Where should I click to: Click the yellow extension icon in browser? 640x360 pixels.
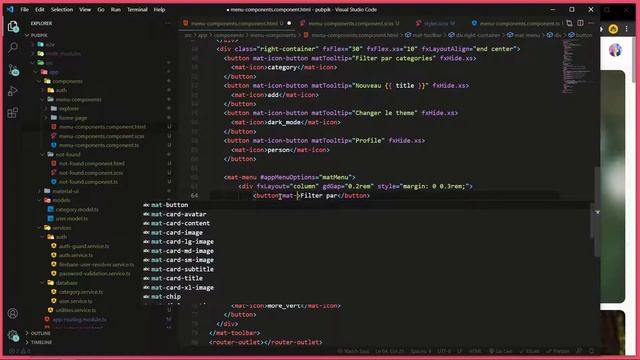pos(613,29)
